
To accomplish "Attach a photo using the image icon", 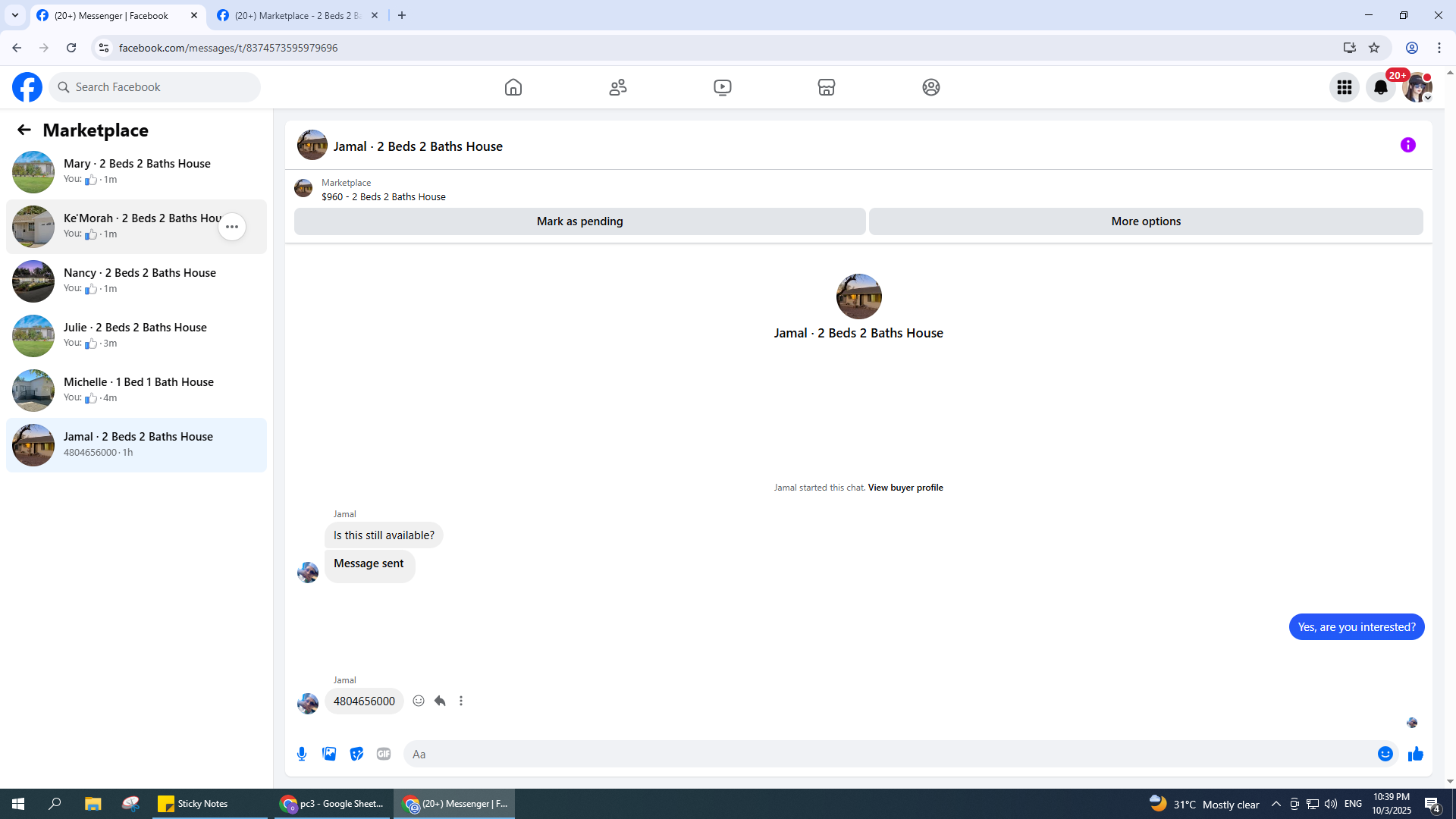I will pyautogui.click(x=329, y=754).
